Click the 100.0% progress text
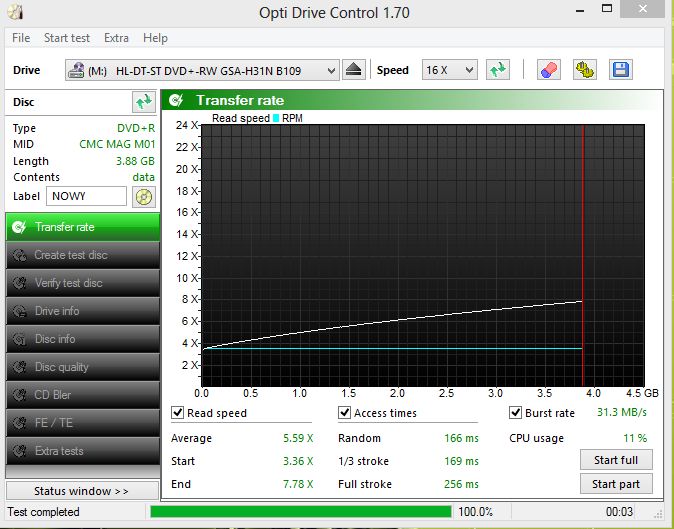This screenshot has width=674, height=529. (475, 512)
